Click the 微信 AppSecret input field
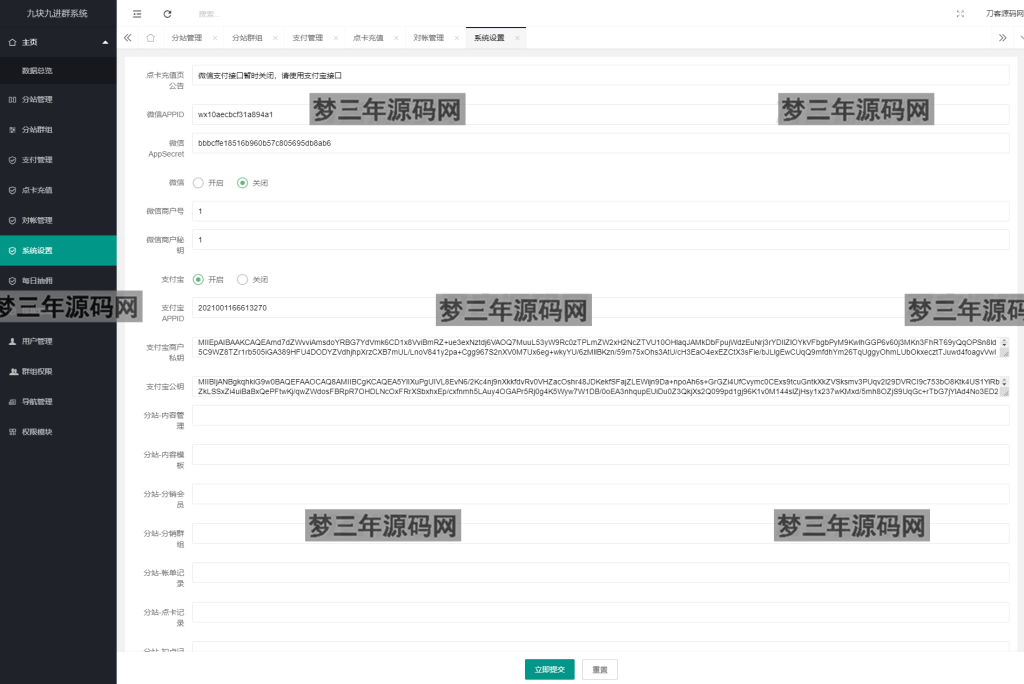This screenshot has width=1024, height=684. tap(601, 143)
